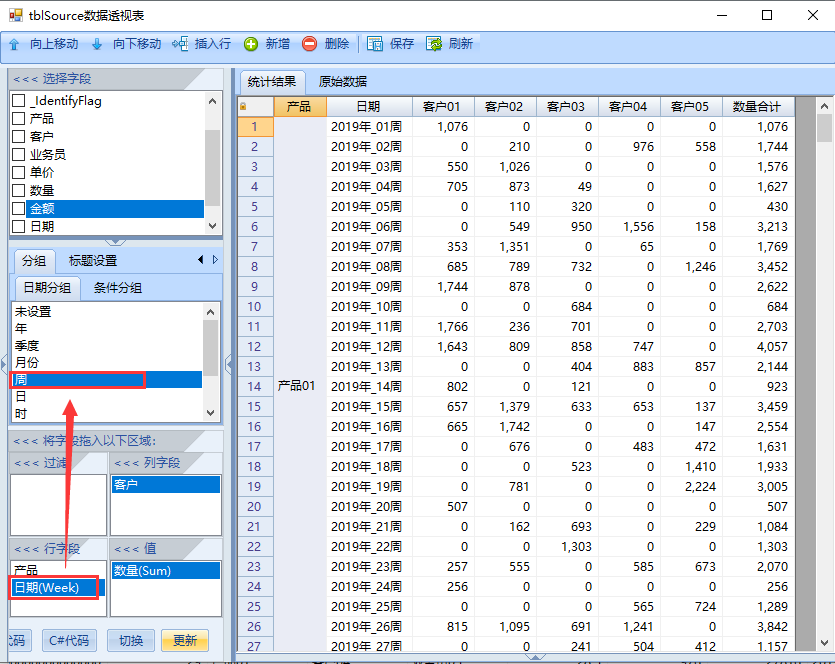
Task: Click the 向上移动 toolbar button
Action: pos(44,44)
